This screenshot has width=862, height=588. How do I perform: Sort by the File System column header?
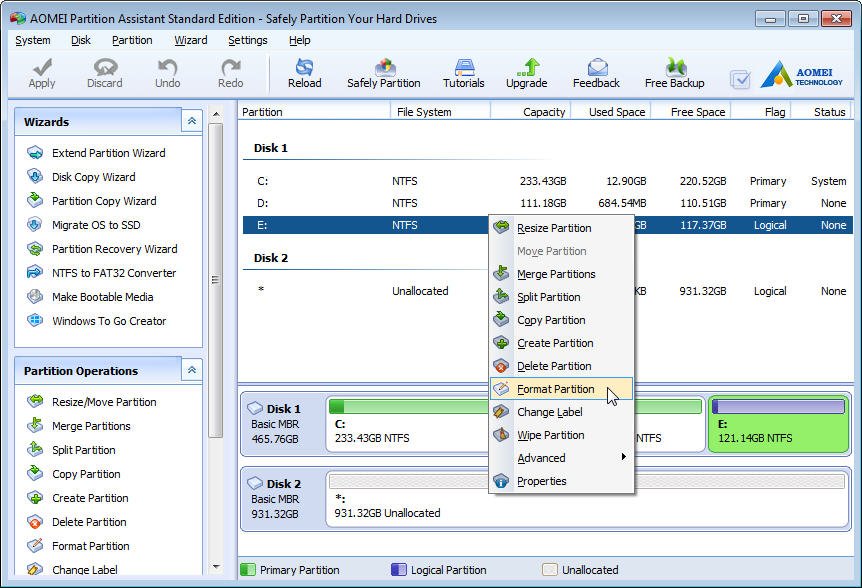coord(440,112)
